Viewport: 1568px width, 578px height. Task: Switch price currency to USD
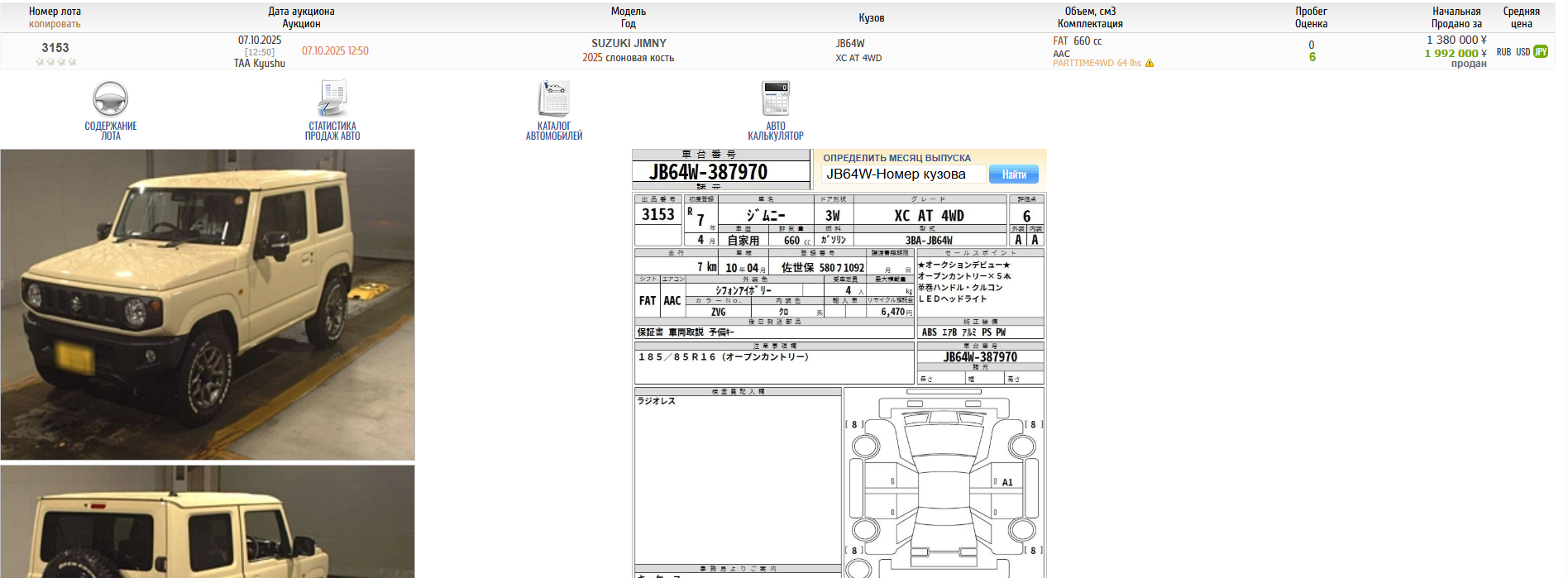pos(1523,52)
